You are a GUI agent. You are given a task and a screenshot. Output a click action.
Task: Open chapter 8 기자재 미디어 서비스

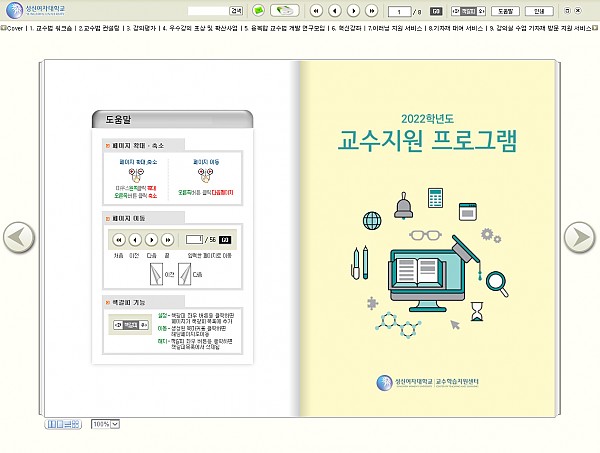[456, 28]
